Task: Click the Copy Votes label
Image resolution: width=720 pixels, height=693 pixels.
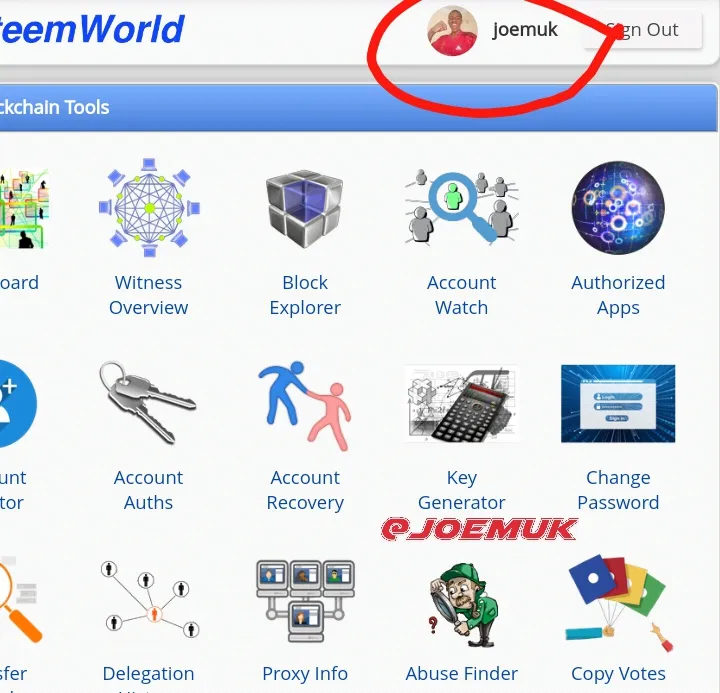Action: coord(618,674)
